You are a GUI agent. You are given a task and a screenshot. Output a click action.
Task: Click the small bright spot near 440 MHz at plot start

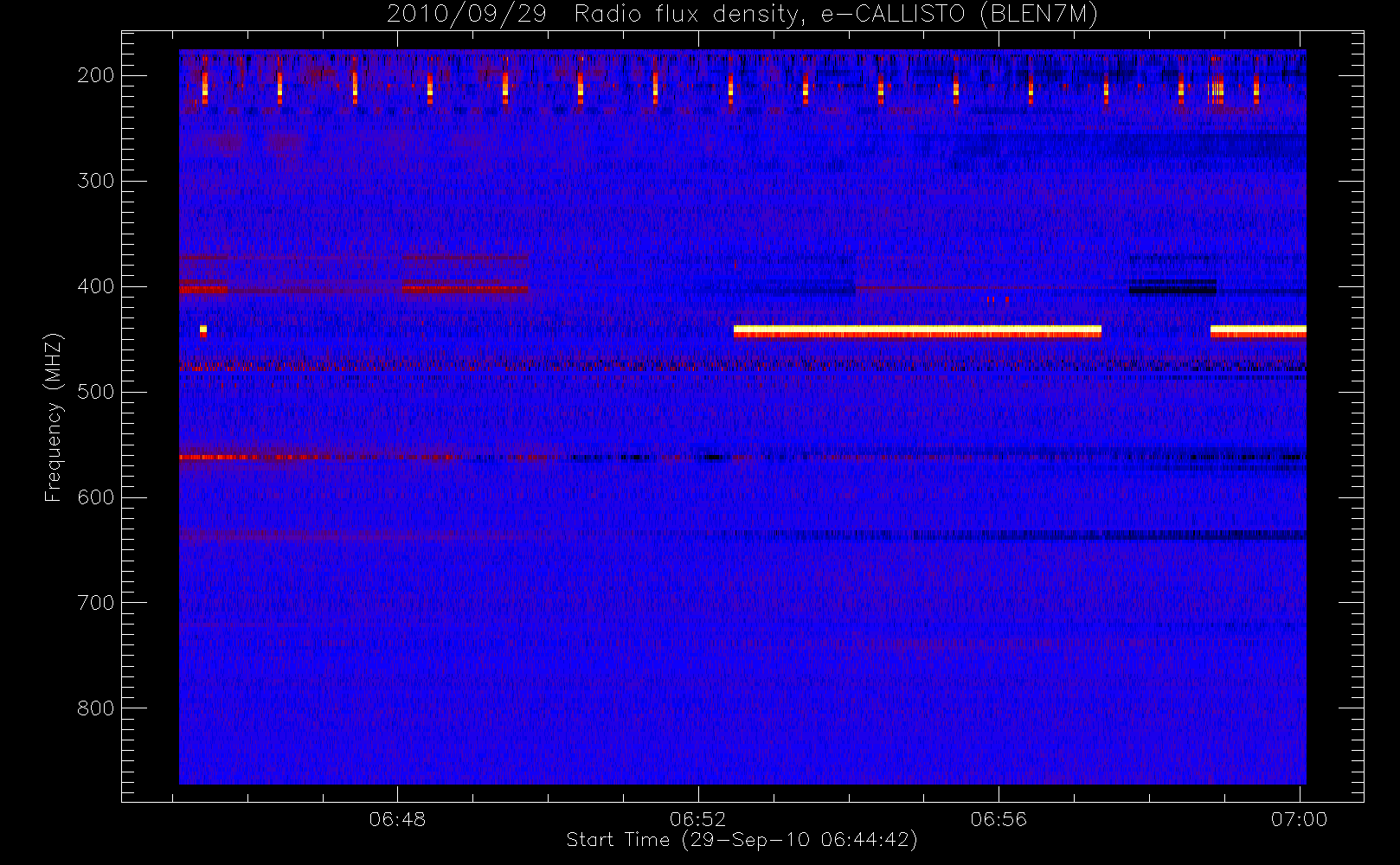(203, 330)
